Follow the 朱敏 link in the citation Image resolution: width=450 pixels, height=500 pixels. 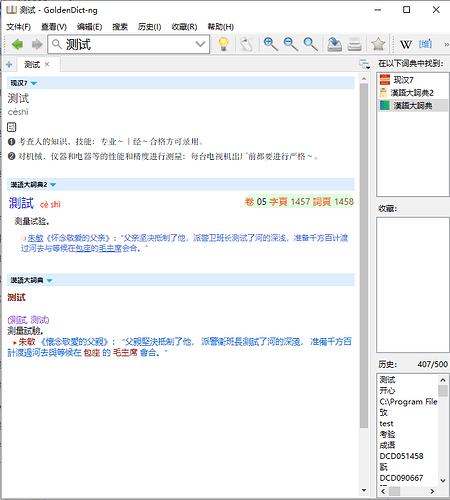coord(35,238)
